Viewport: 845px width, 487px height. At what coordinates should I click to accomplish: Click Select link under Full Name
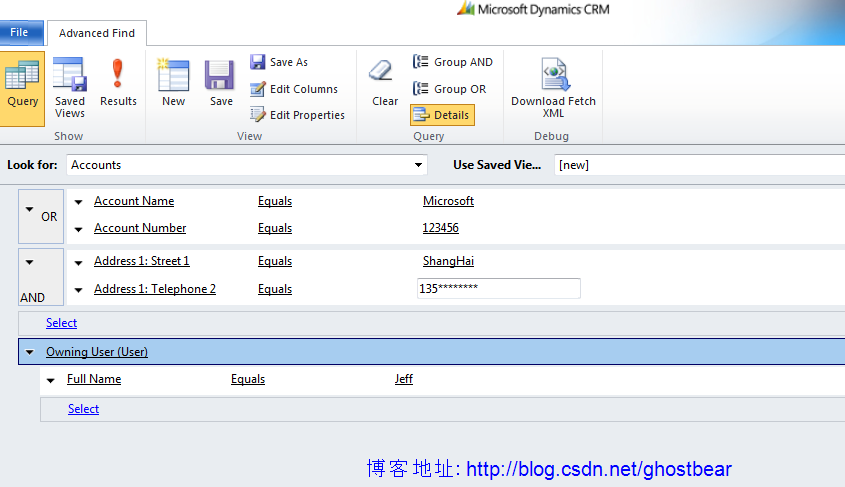click(x=84, y=409)
